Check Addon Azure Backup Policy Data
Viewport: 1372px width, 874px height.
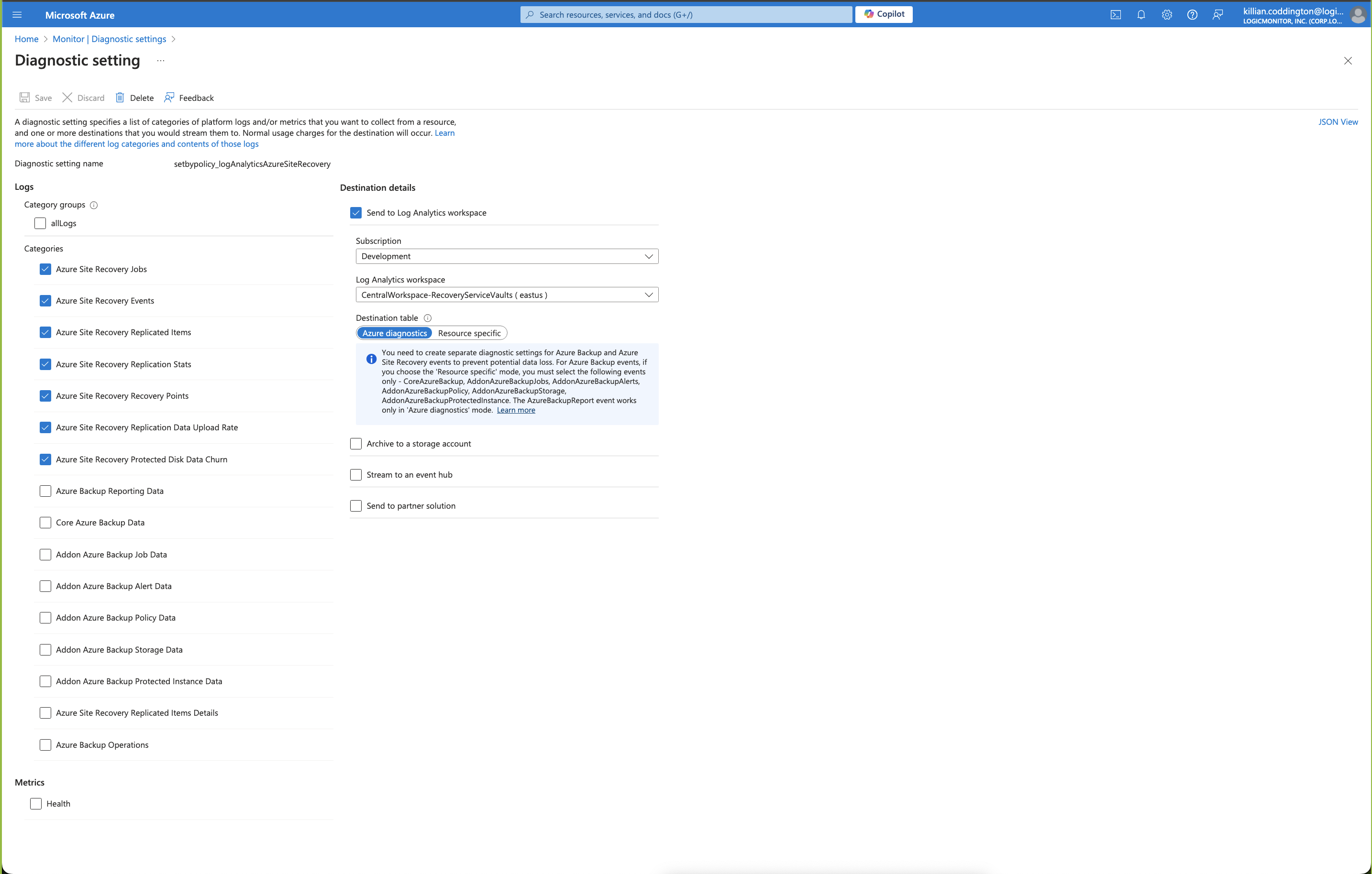pyautogui.click(x=45, y=618)
